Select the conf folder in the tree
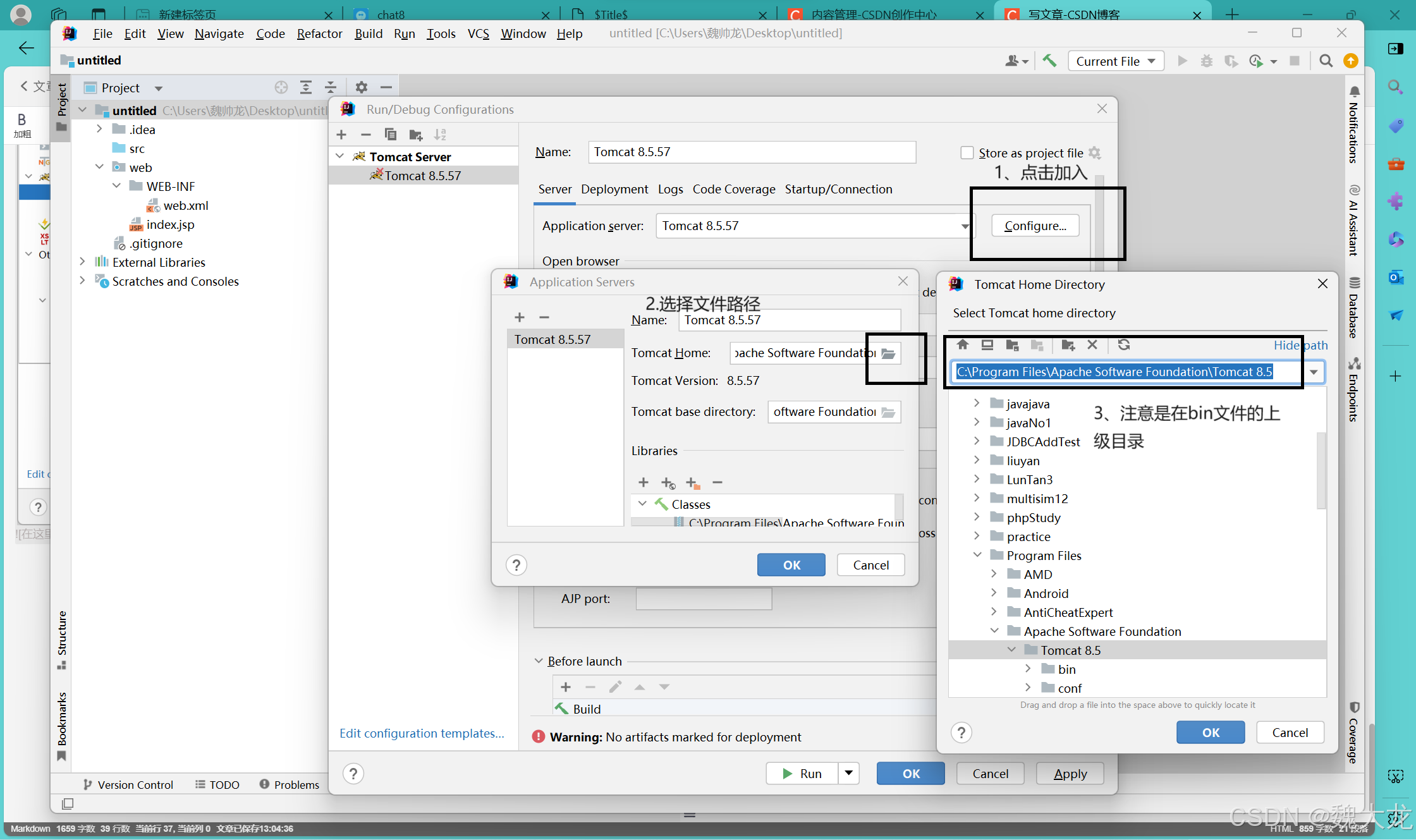Screen dimensions: 1416x840 1070,688
